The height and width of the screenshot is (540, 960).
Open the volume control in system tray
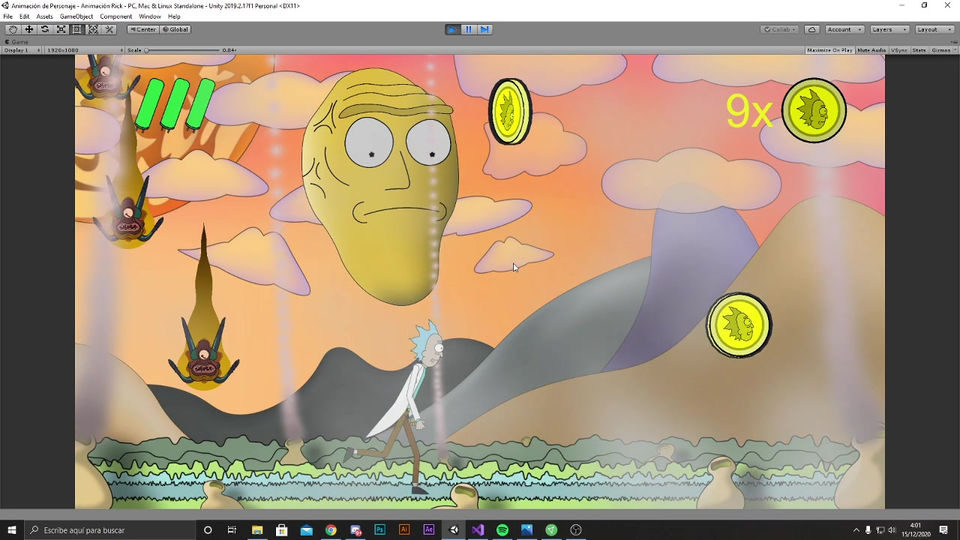tap(892, 530)
